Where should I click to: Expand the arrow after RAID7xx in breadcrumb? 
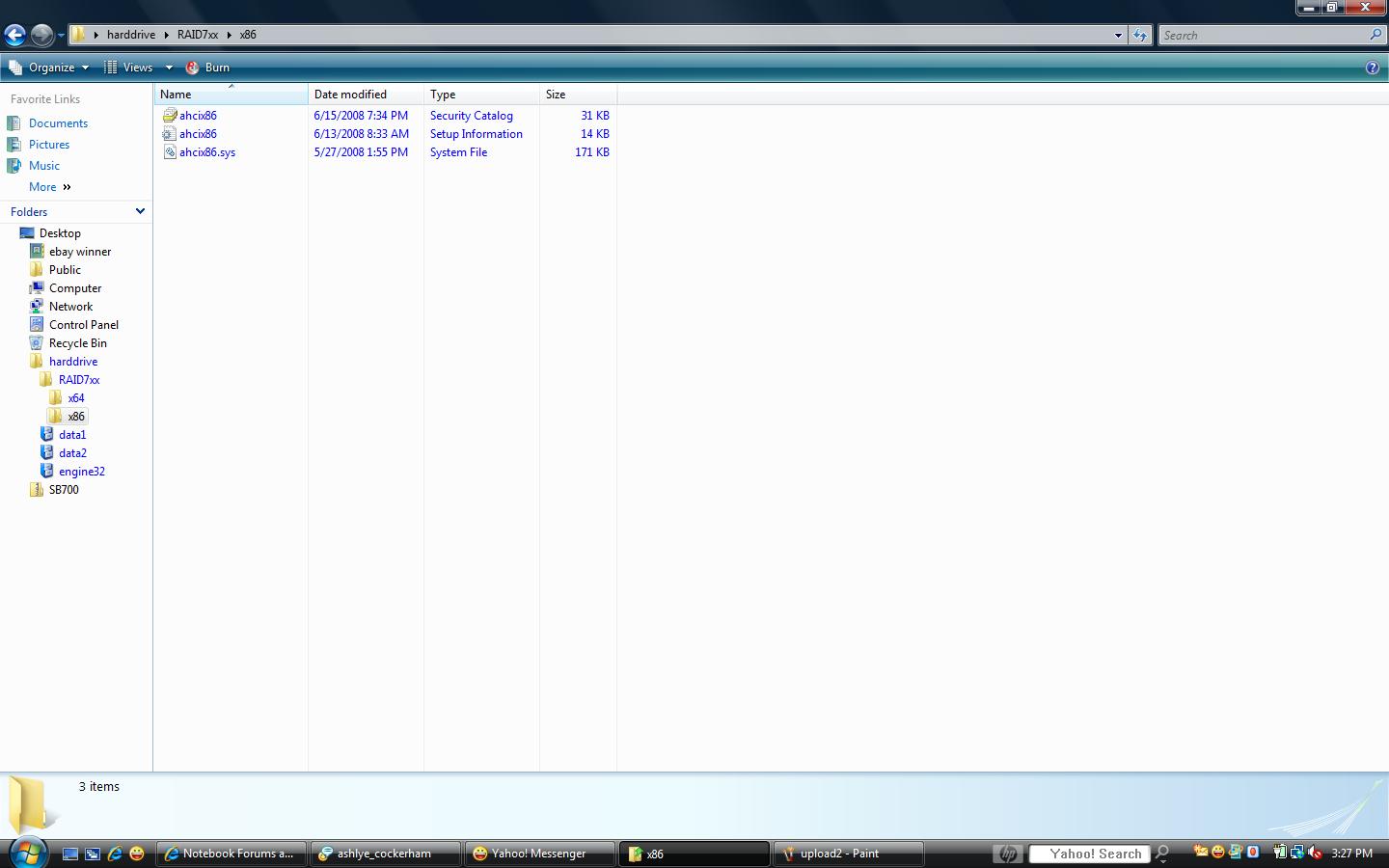click(230, 35)
